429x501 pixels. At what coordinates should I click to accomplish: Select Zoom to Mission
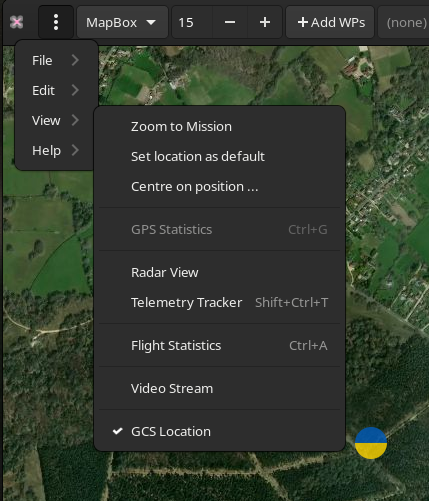point(220,127)
